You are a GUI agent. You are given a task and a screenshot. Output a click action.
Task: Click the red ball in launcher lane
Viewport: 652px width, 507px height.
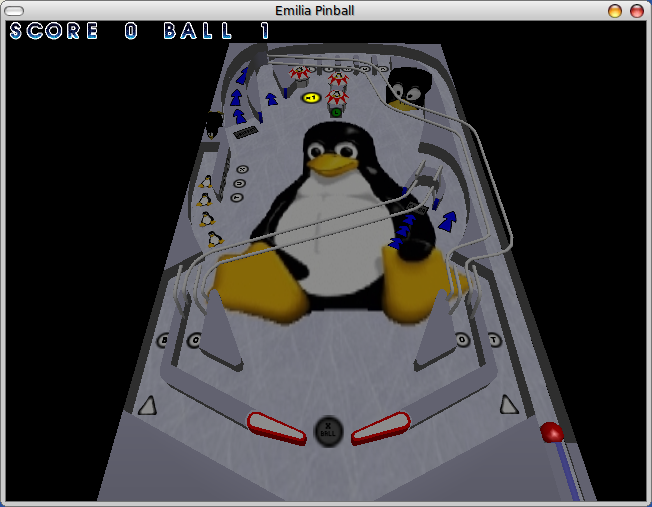coord(551,432)
